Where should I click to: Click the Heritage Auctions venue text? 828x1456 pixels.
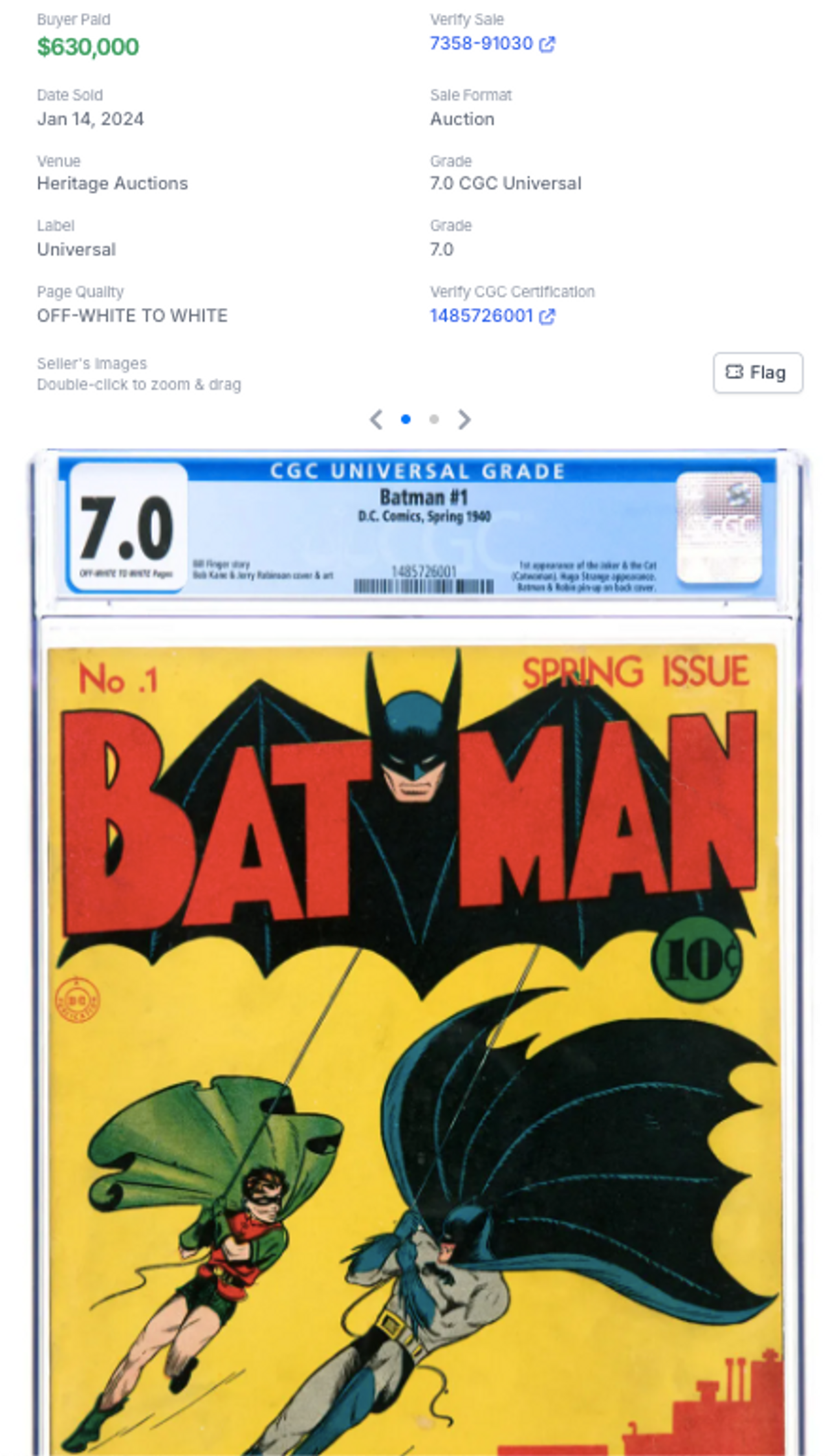(x=113, y=184)
